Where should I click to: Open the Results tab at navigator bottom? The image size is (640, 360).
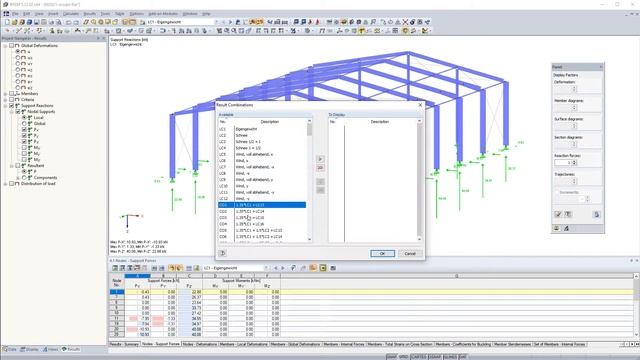[71, 349]
